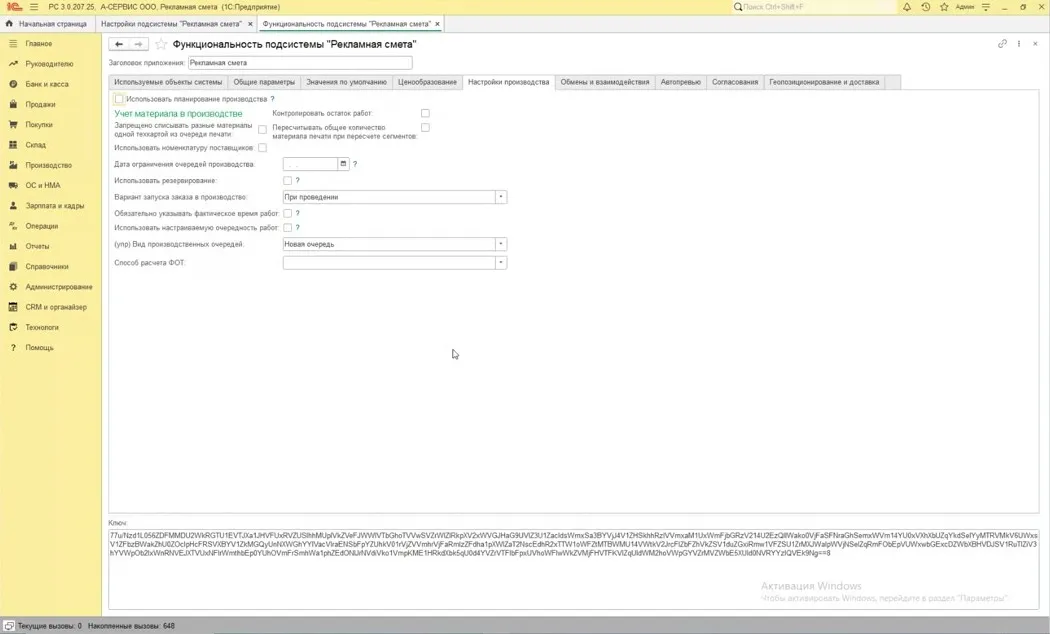
Task: Click the notifications bell icon
Action: click(907, 7)
